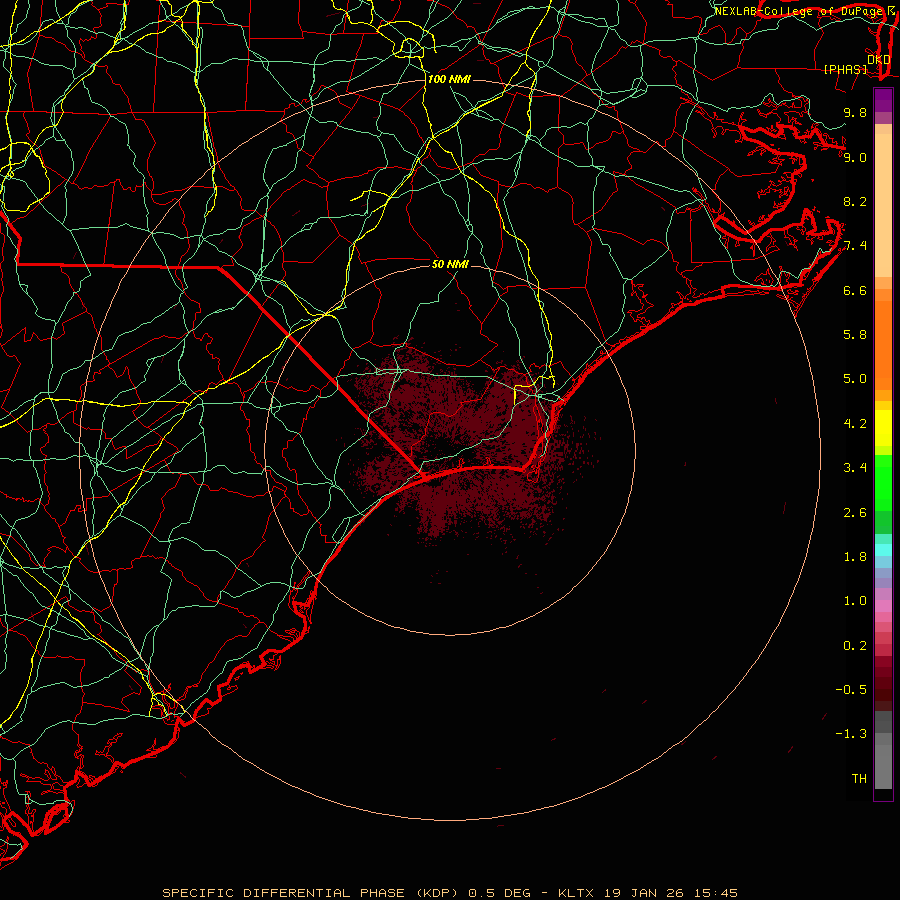Viewport: 900px width, 900px height.
Task: Click the -1.3 legend value
Action: click(x=851, y=734)
